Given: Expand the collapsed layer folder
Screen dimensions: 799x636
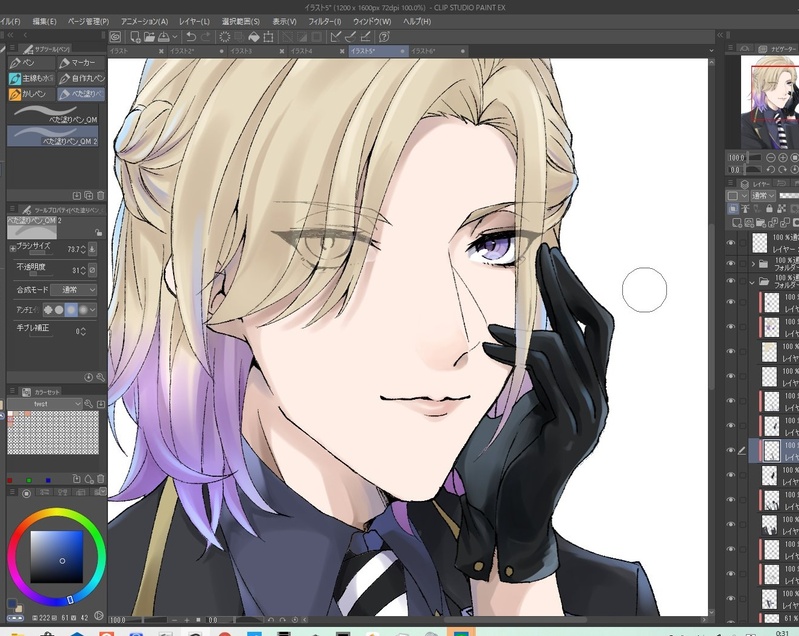Looking at the screenshot, I should [x=753, y=264].
